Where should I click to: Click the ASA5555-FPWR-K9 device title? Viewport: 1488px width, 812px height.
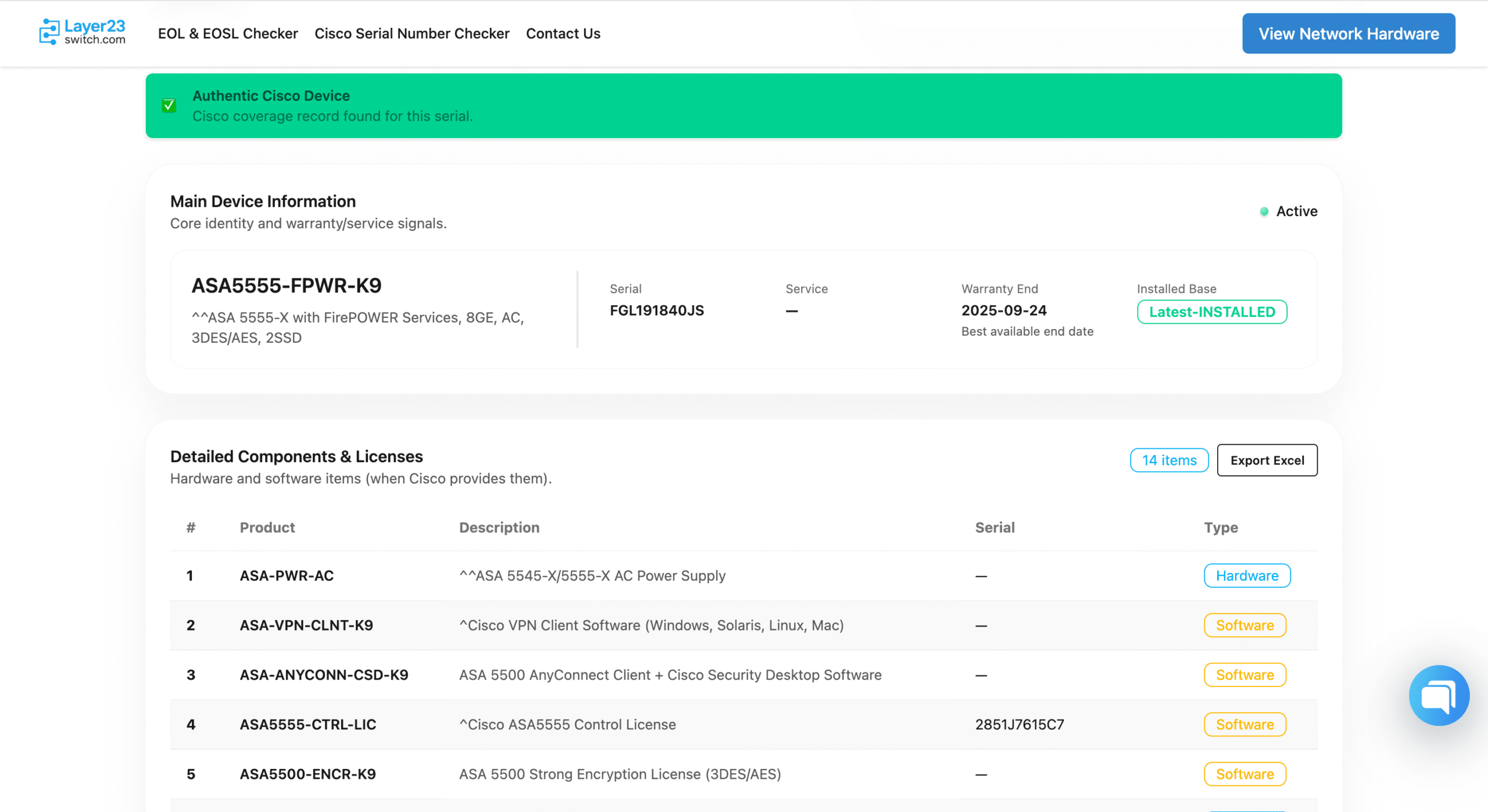(x=287, y=285)
